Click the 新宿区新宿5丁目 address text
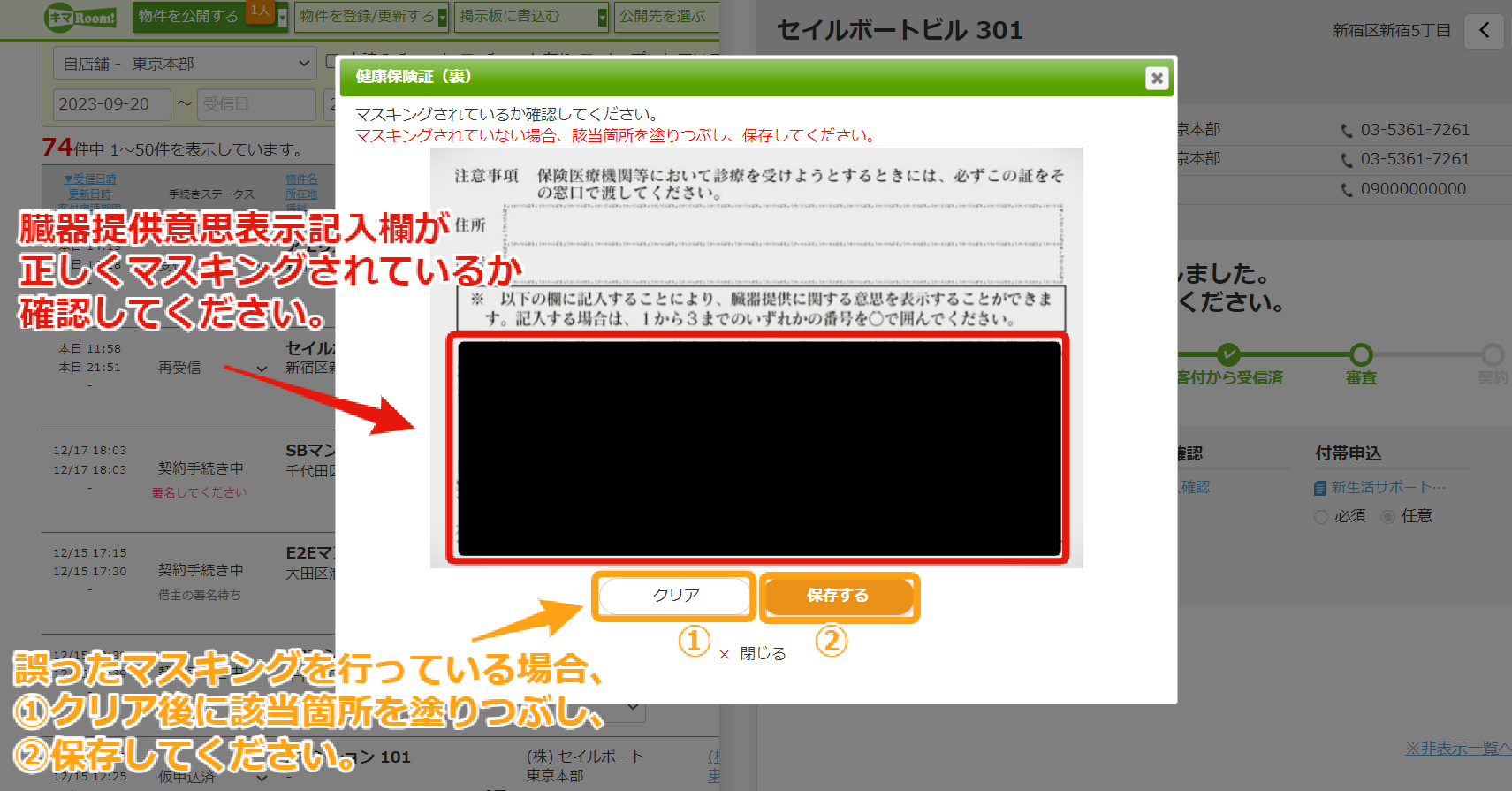This screenshot has height=791, width=1512. (1392, 31)
